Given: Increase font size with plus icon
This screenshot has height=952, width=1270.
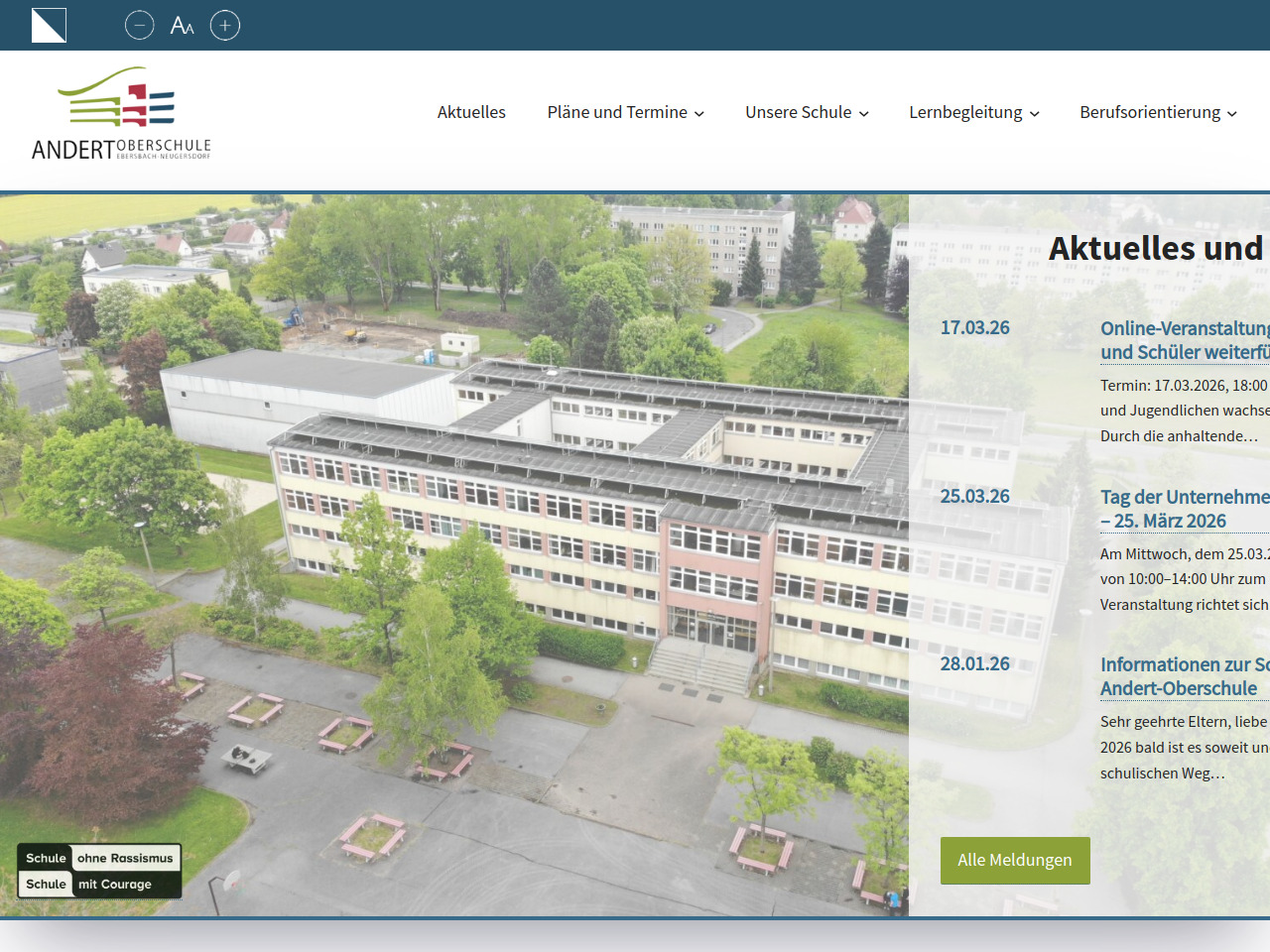Looking at the screenshot, I should (x=225, y=26).
